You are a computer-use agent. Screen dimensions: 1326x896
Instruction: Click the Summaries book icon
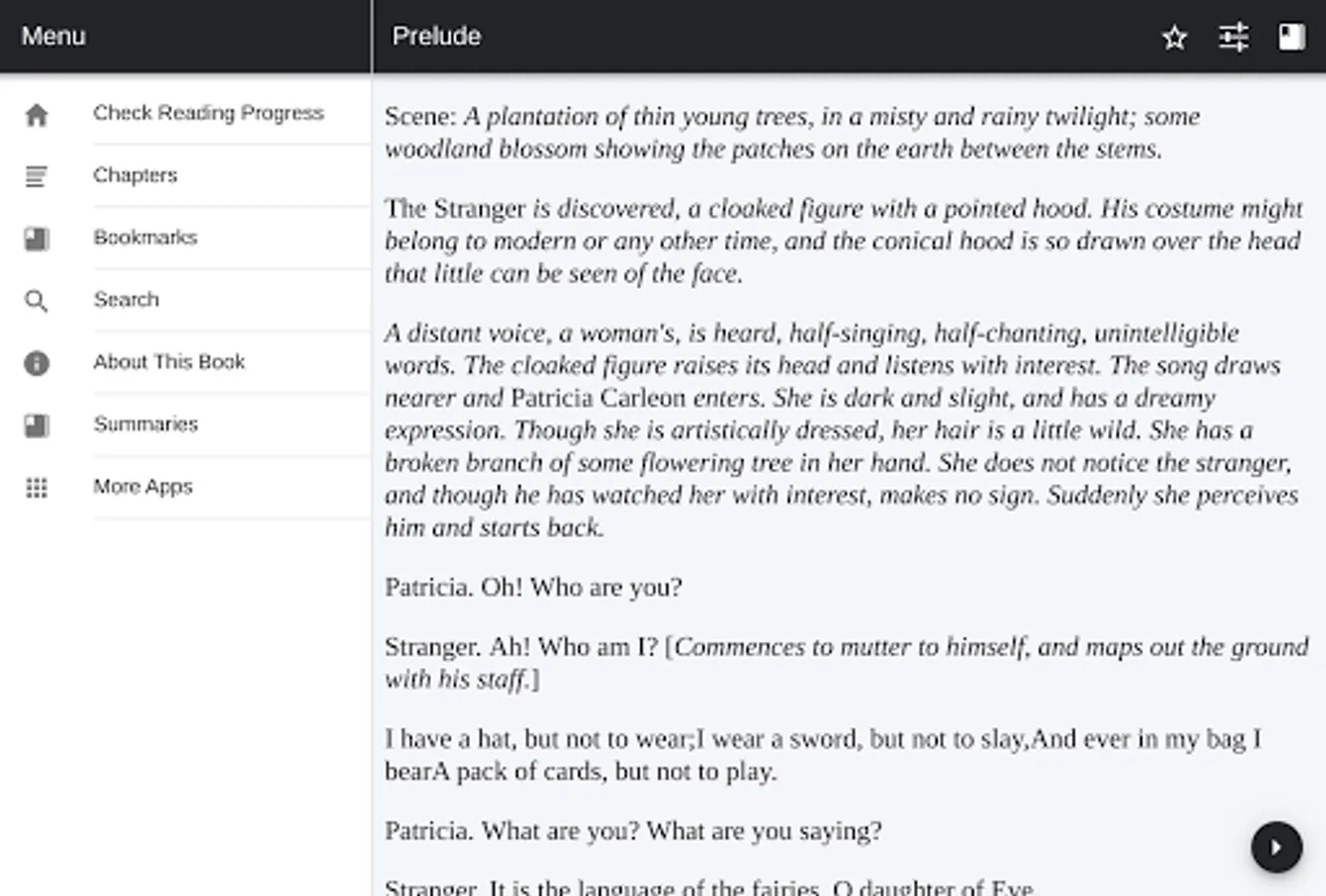[37, 426]
